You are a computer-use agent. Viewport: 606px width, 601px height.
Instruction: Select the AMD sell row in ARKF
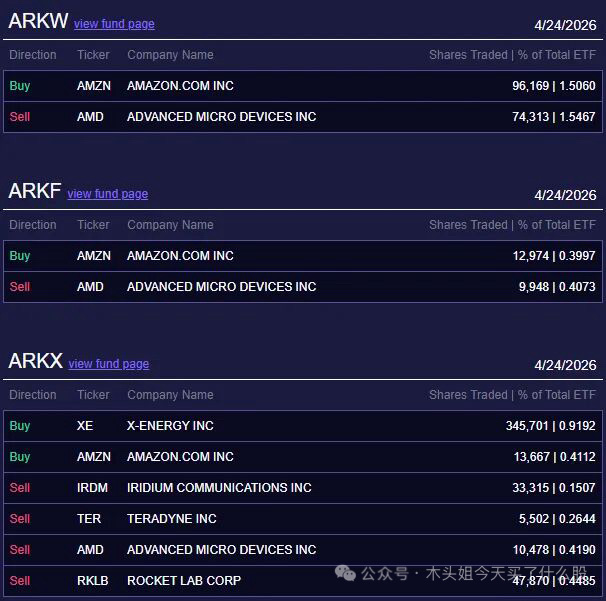[x=302, y=287]
